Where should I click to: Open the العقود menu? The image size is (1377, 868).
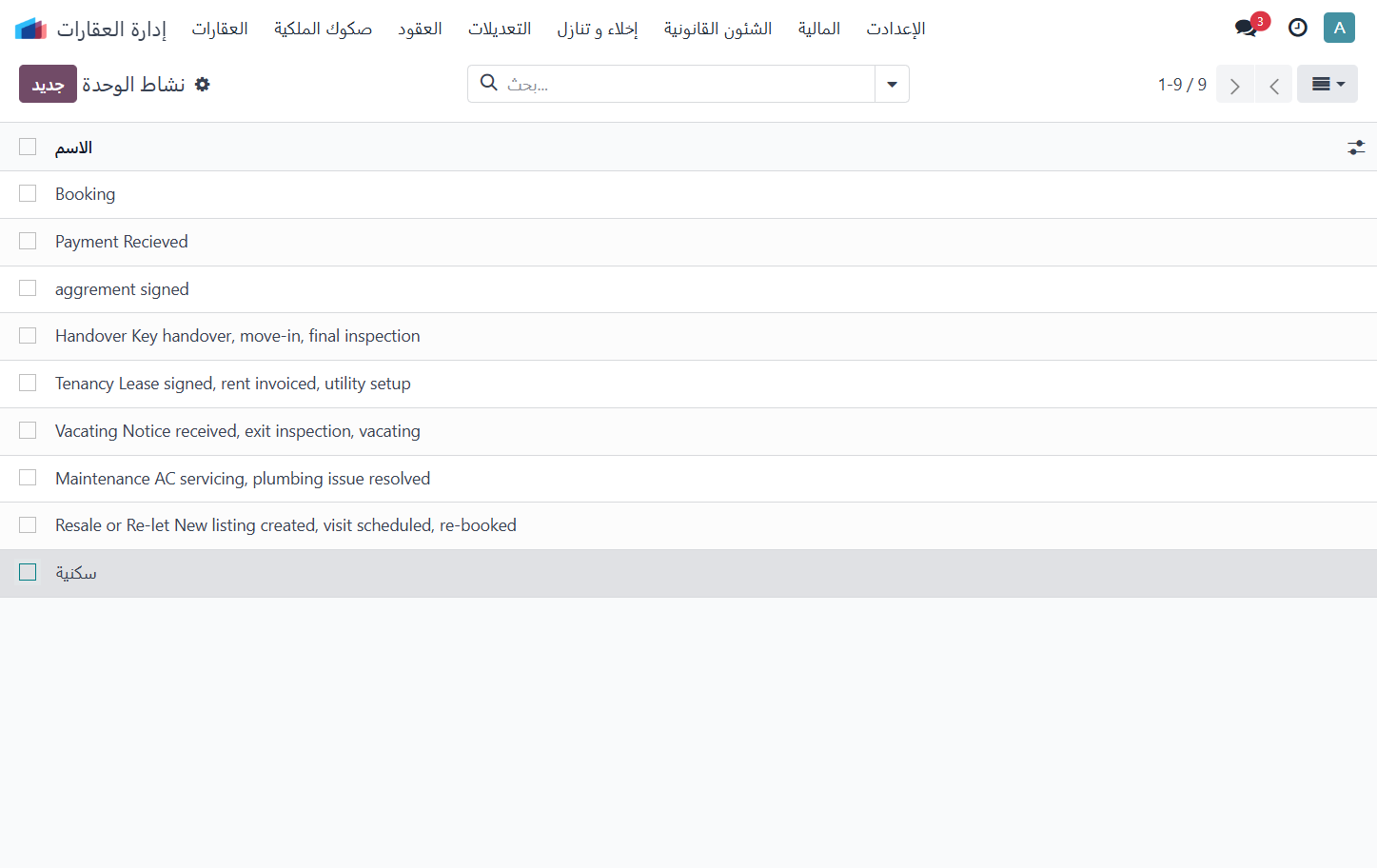tap(420, 29)
